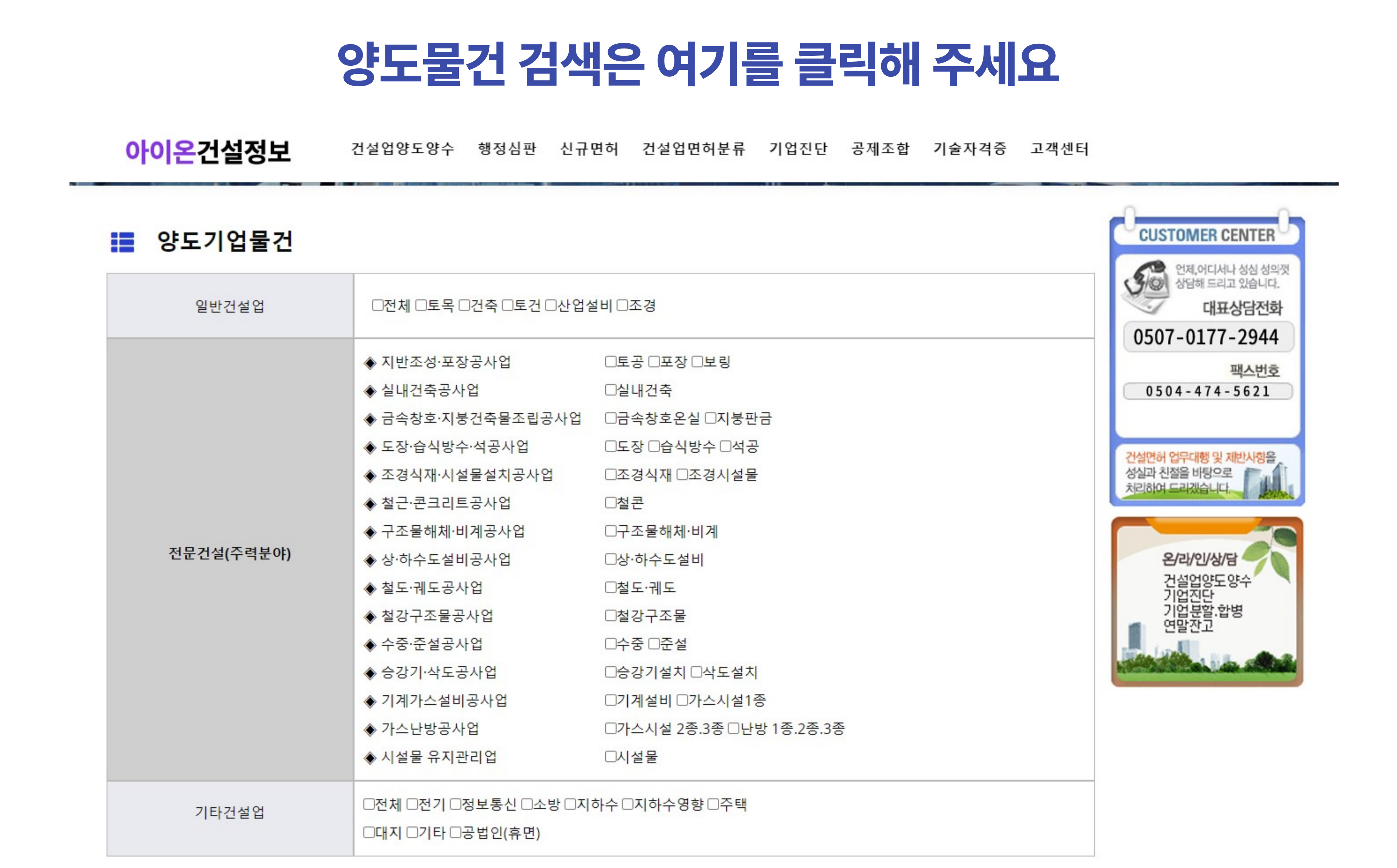The height and width of the screenshot is (868, 1397).
Task: Click the diamond bullet beside 시설물 유지관리업
Action: (370, 758)
